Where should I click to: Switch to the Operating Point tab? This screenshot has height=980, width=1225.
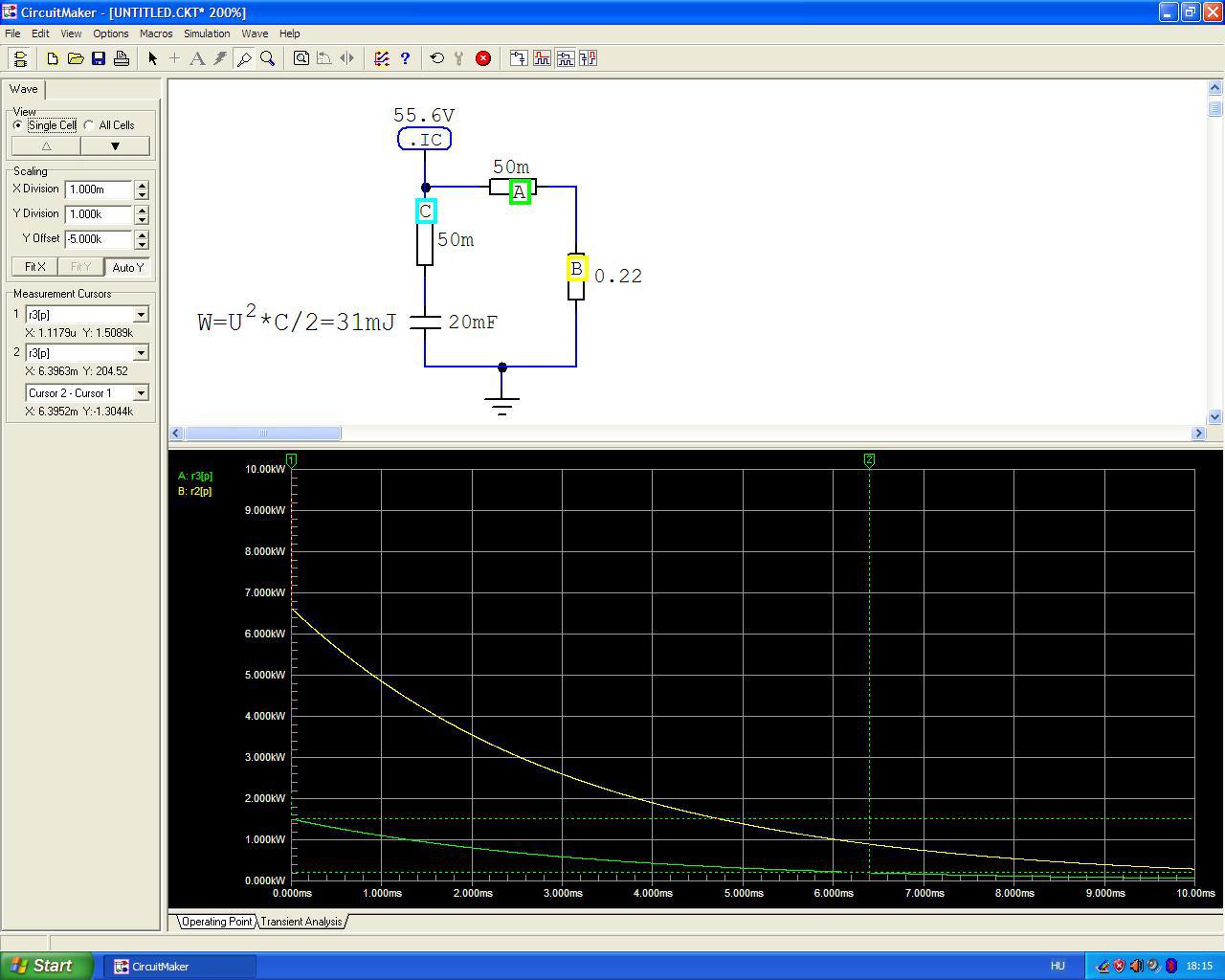coord(216,922)
